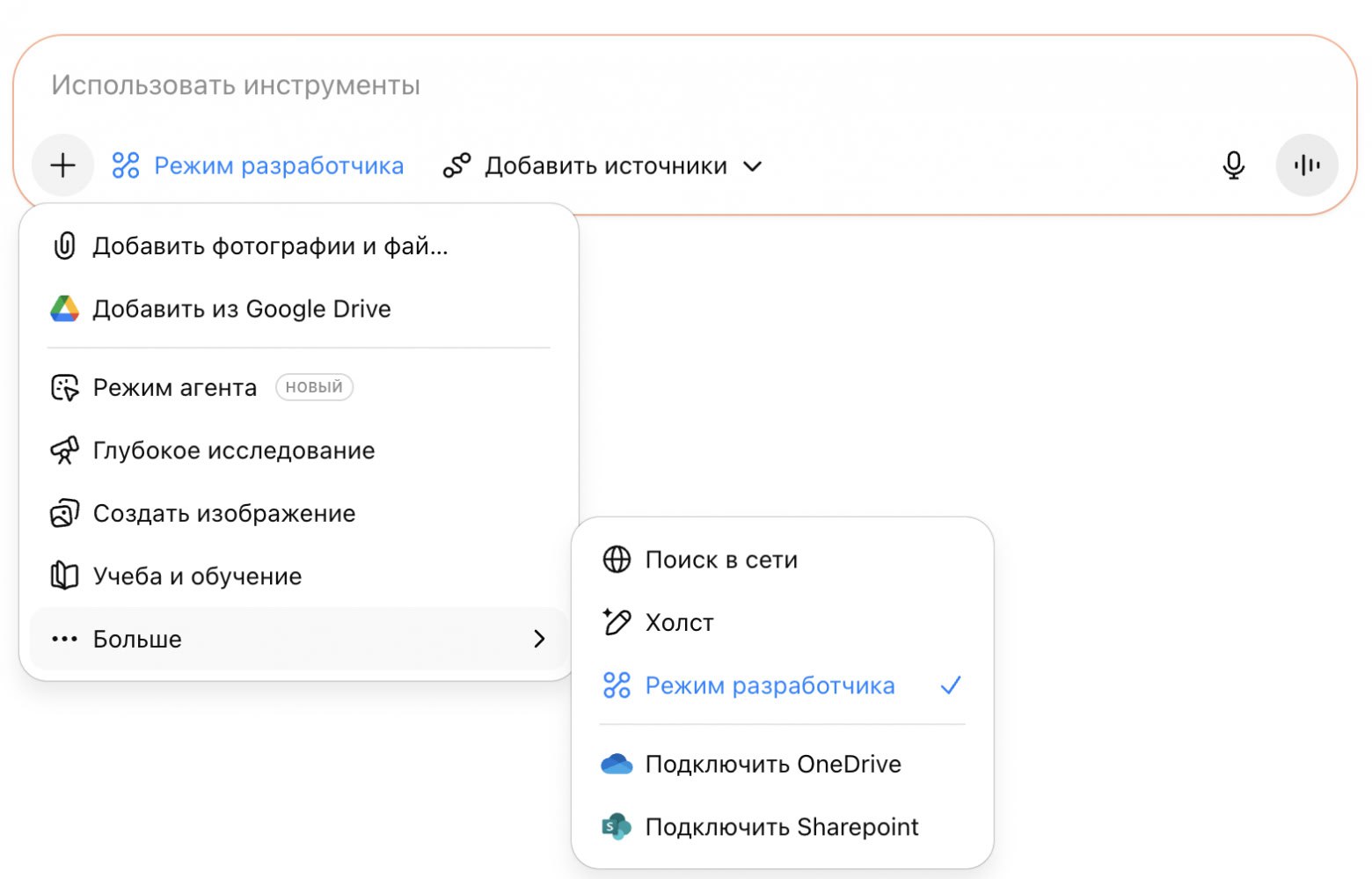Click the НОВЫЙ badge beside Режим агента
The height and width of the screenshot is (879, 1372).
[x=314, y=387]
